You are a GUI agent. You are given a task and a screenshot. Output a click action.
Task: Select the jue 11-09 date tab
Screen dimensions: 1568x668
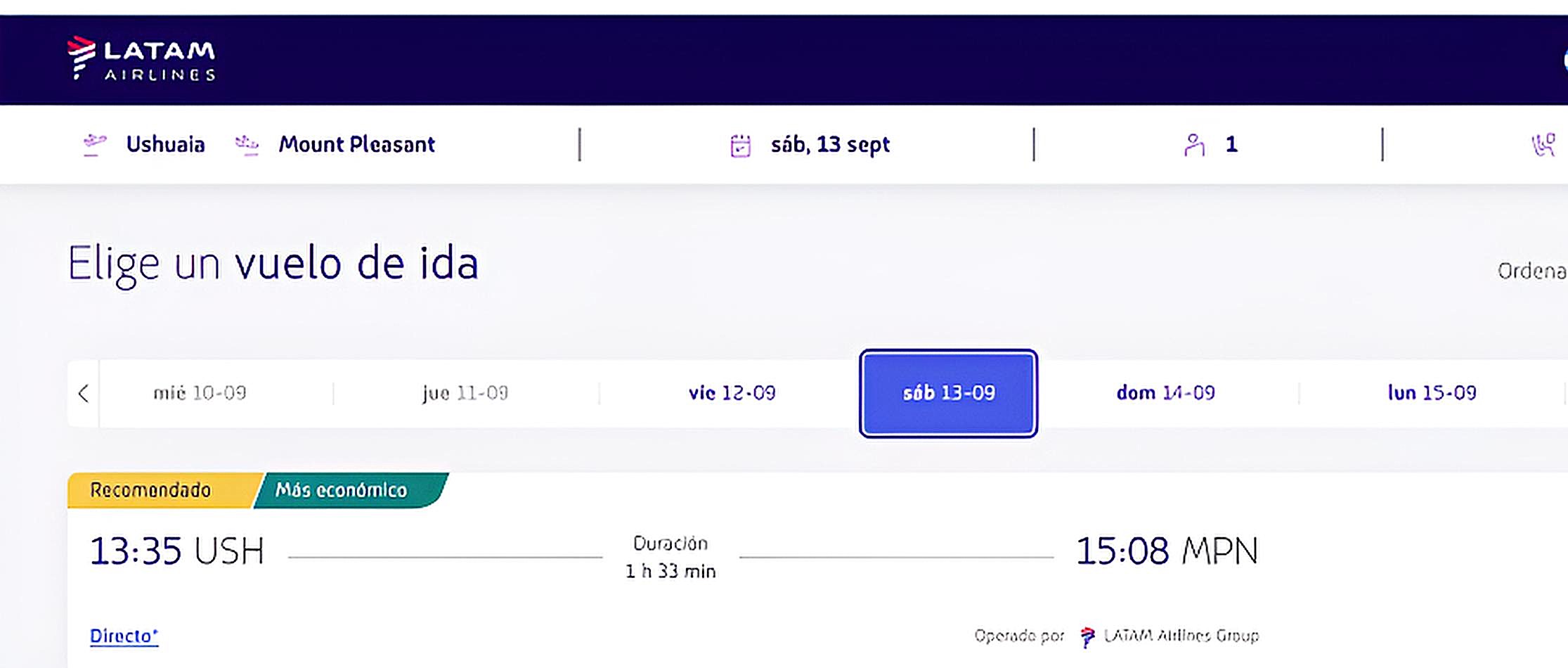[465, 392]
